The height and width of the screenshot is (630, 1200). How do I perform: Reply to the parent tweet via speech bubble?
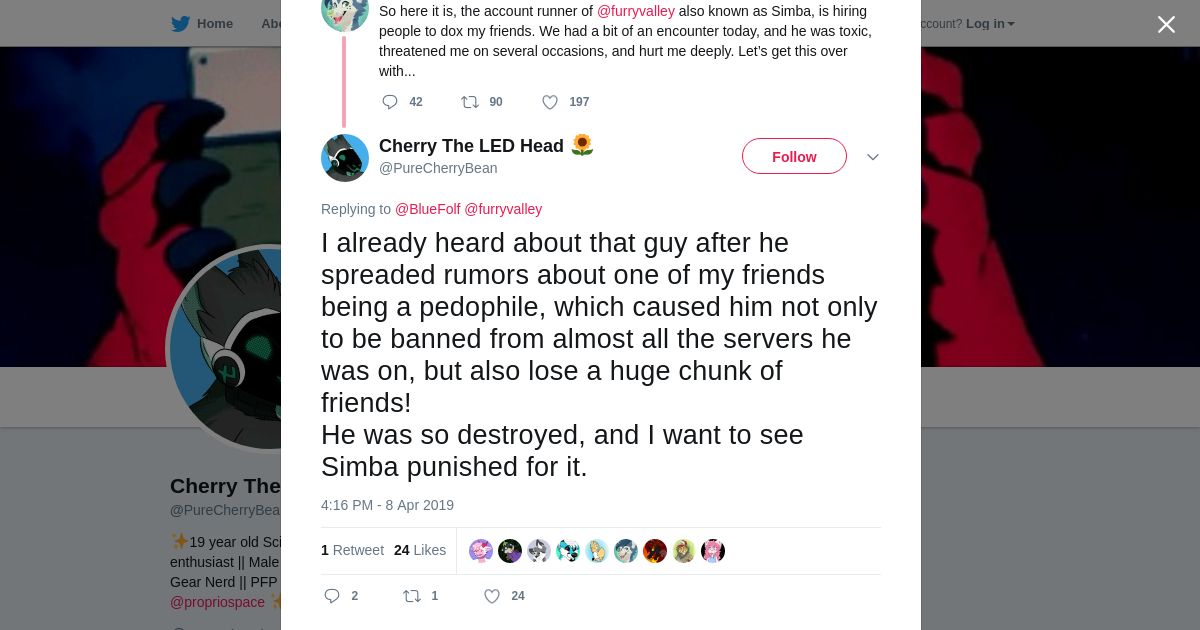coord(390,102)
